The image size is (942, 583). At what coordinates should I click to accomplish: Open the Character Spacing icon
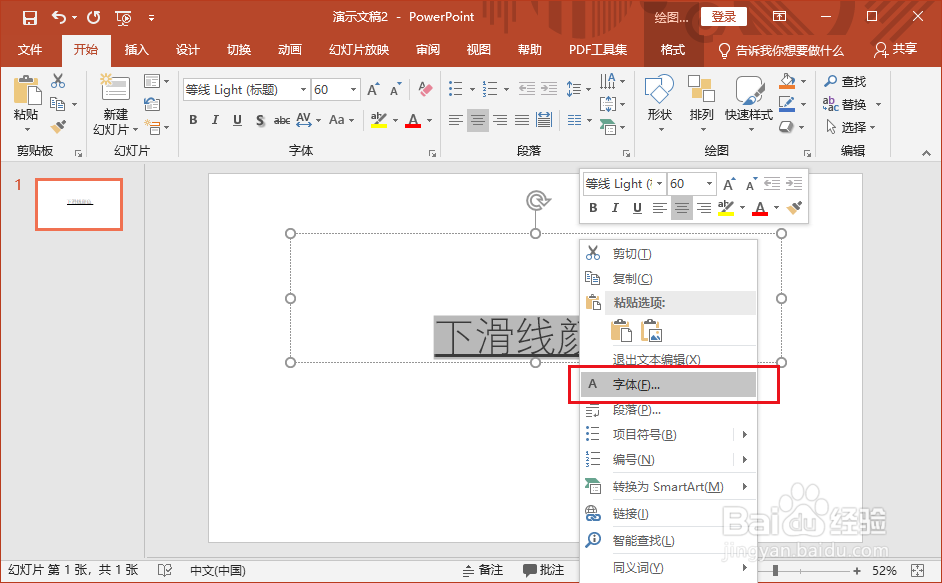click(306, 120)
